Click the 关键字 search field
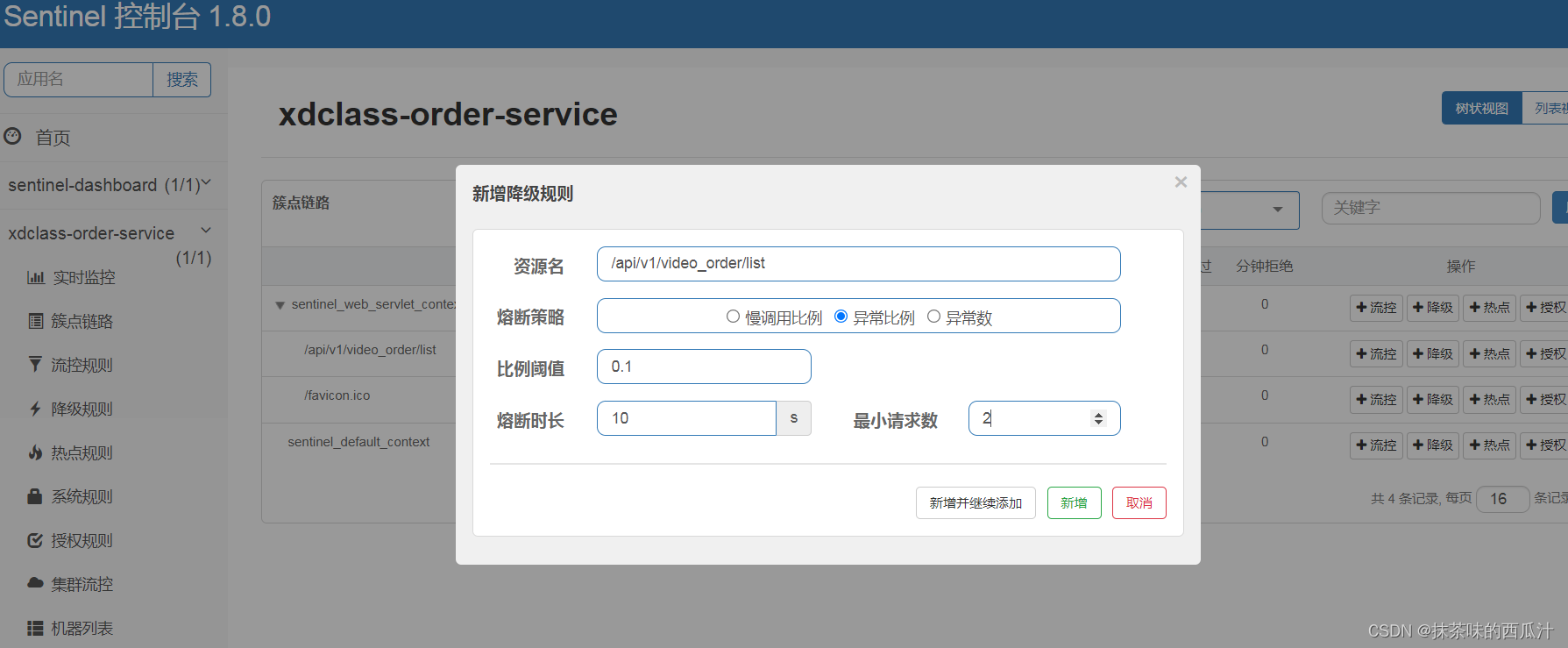 [1430, 208]
